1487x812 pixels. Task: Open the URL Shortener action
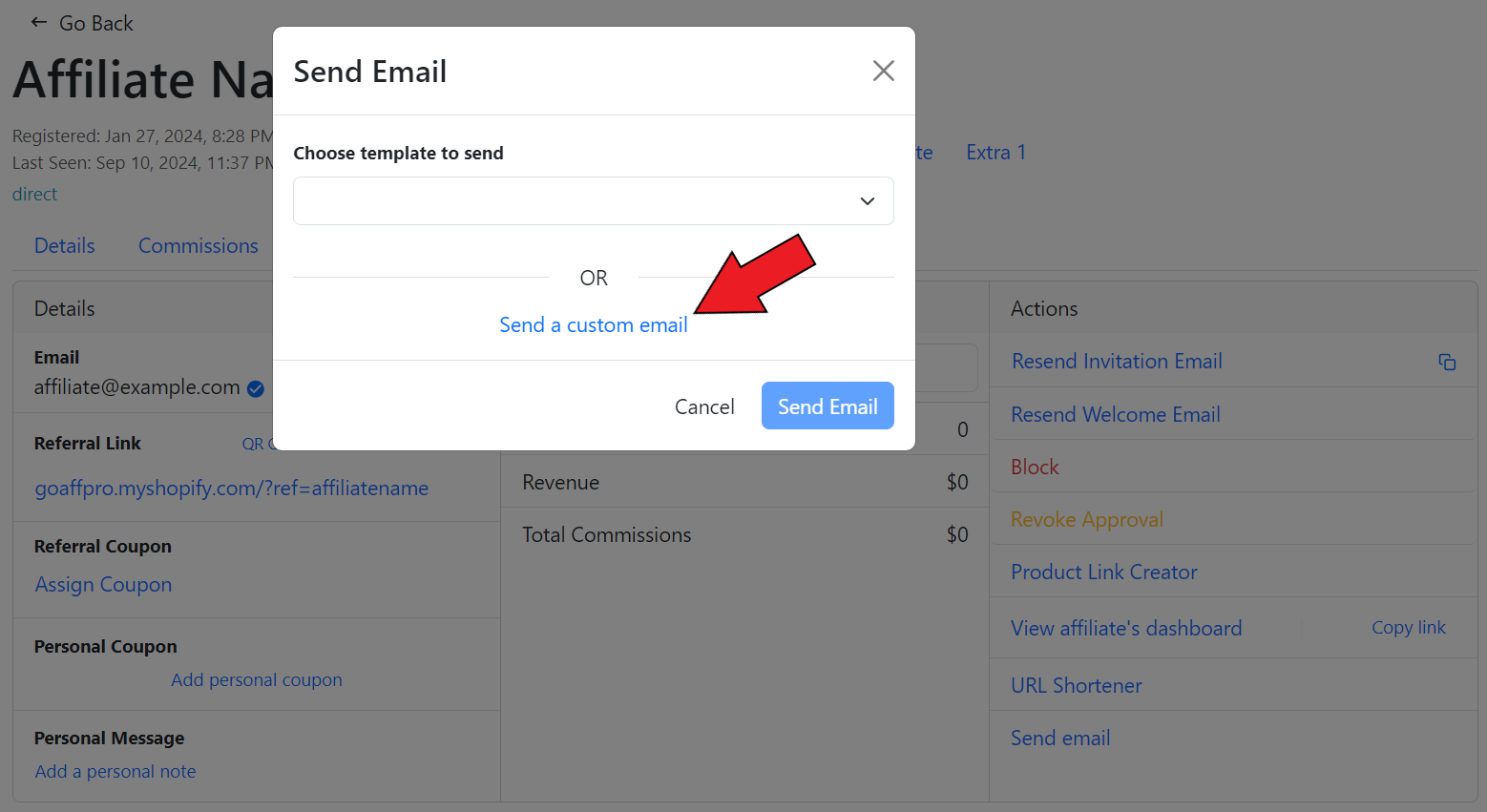(x=1076, y=686)
